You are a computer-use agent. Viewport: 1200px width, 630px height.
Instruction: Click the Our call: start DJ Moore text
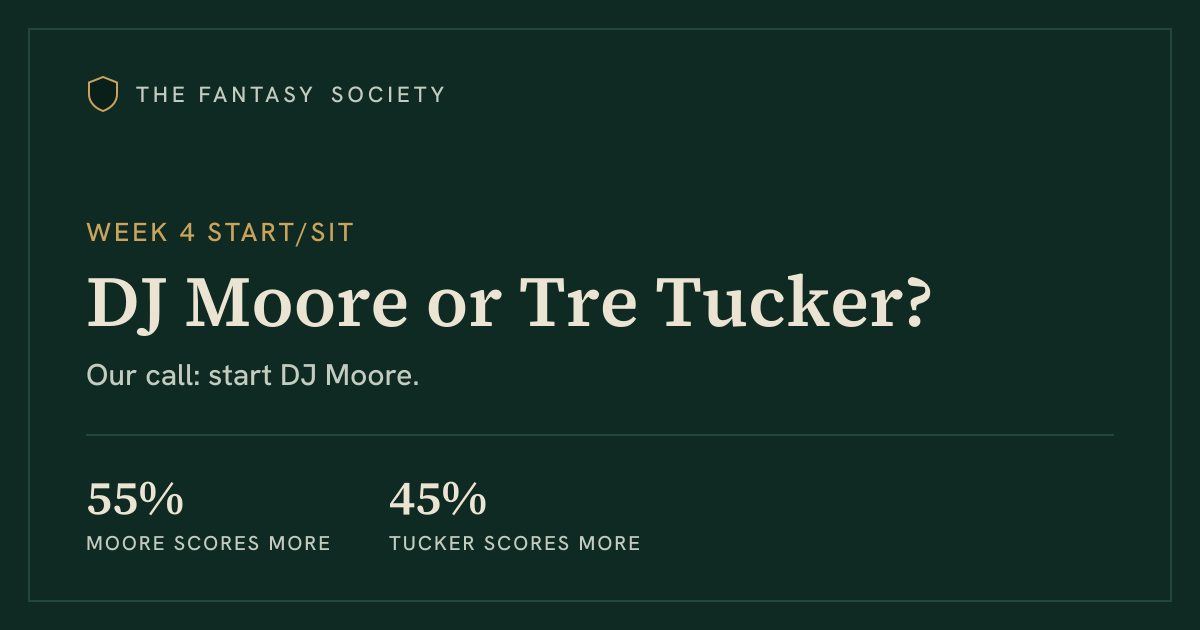253,377
